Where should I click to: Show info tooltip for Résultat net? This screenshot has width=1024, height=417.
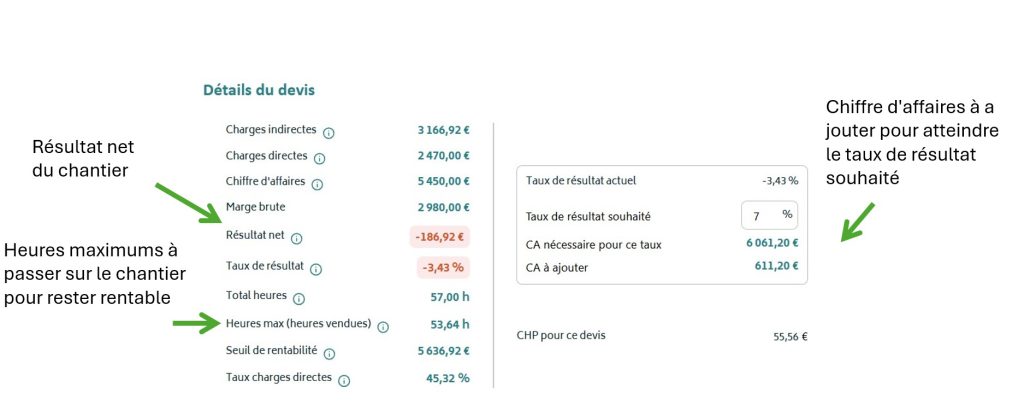pos(296,239)
